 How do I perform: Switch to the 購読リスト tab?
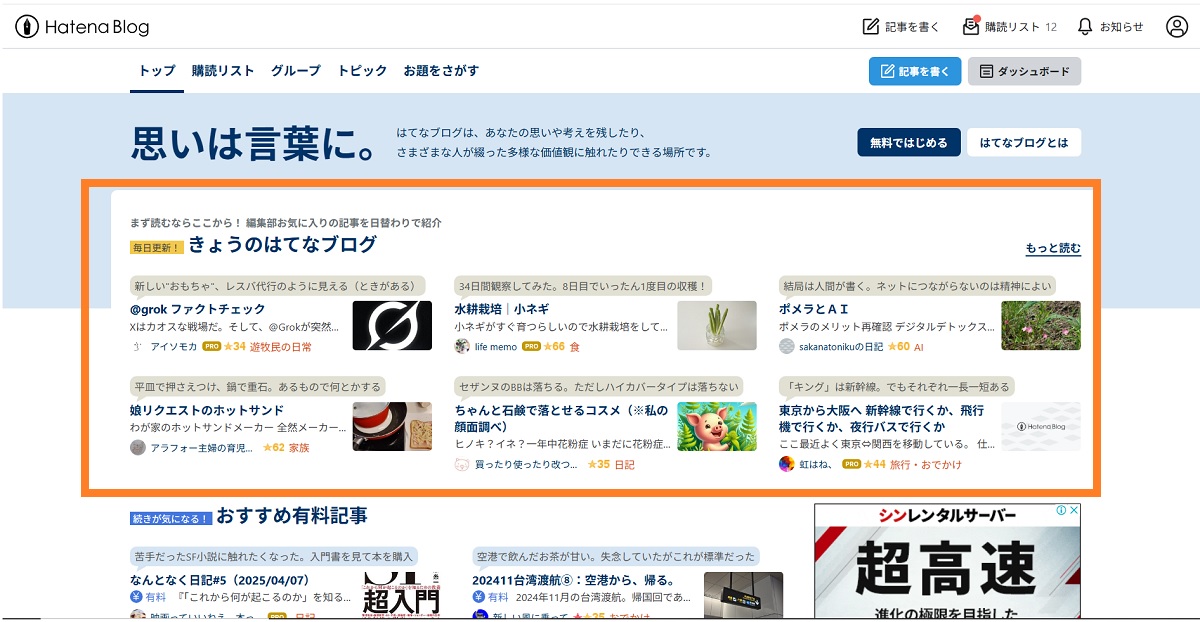coord(223,71)
